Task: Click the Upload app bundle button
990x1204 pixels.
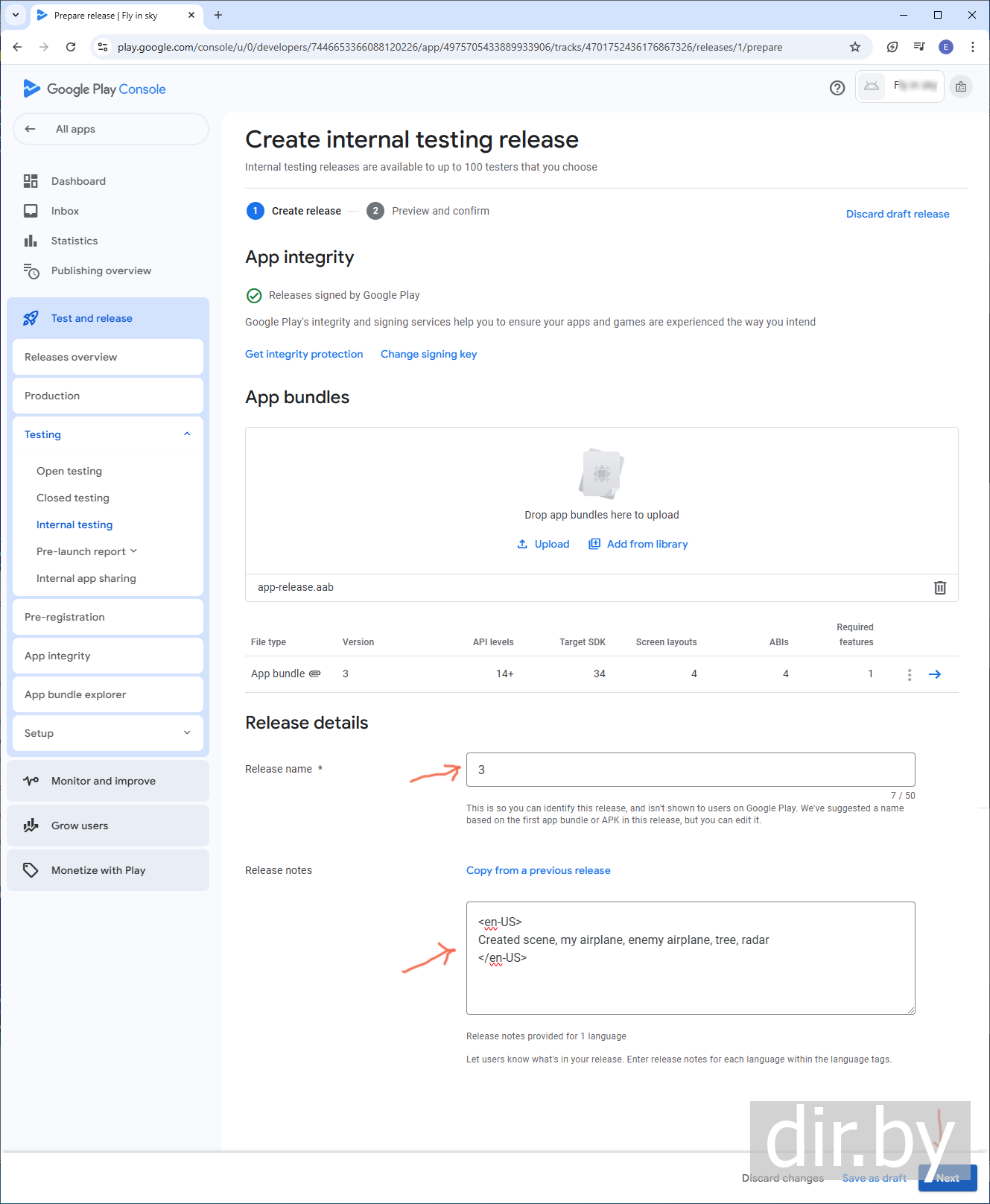Action: [544, 545]
